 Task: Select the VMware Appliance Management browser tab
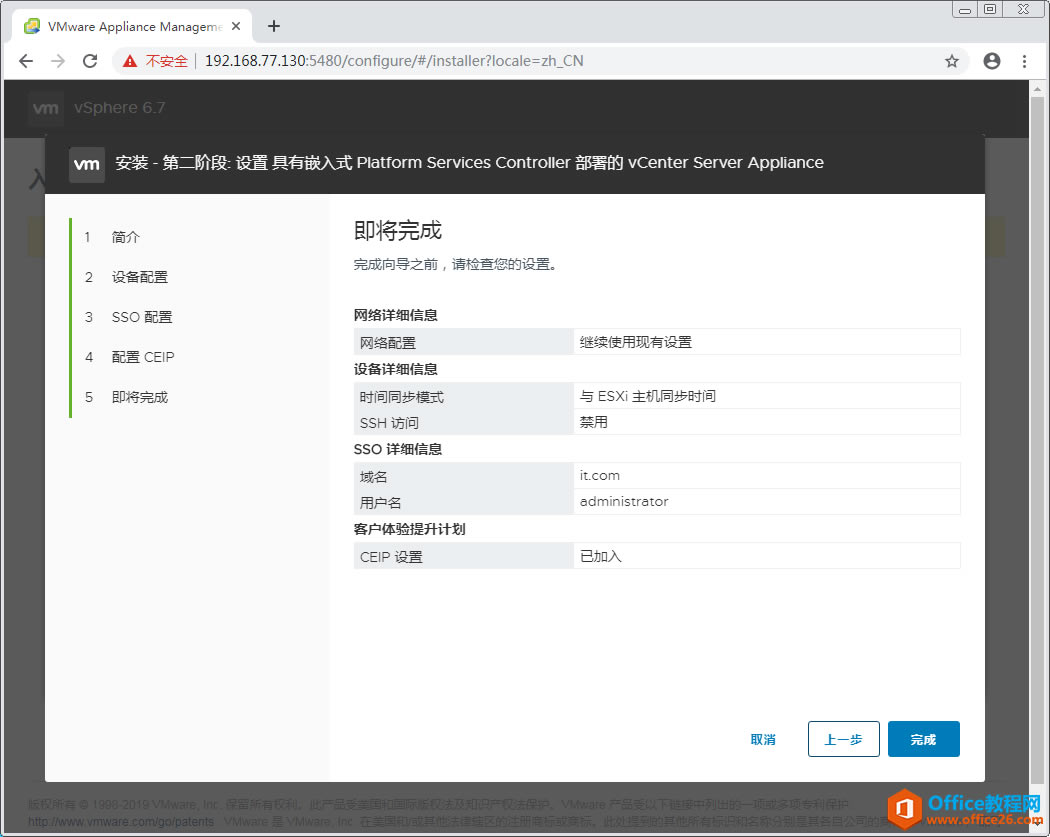click(x=132, y=26)
